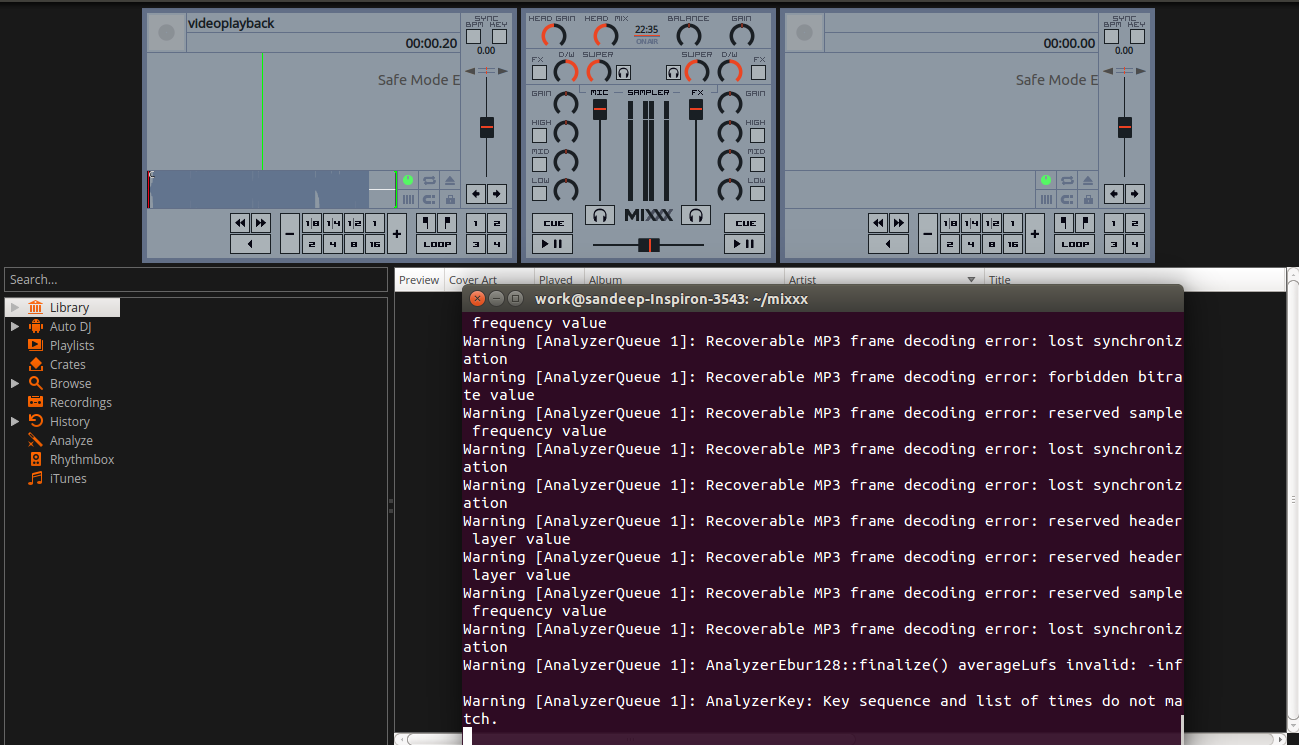The image size is (1299, 745).
Task: Eject track from right deck
Action: pos(1088,180)
